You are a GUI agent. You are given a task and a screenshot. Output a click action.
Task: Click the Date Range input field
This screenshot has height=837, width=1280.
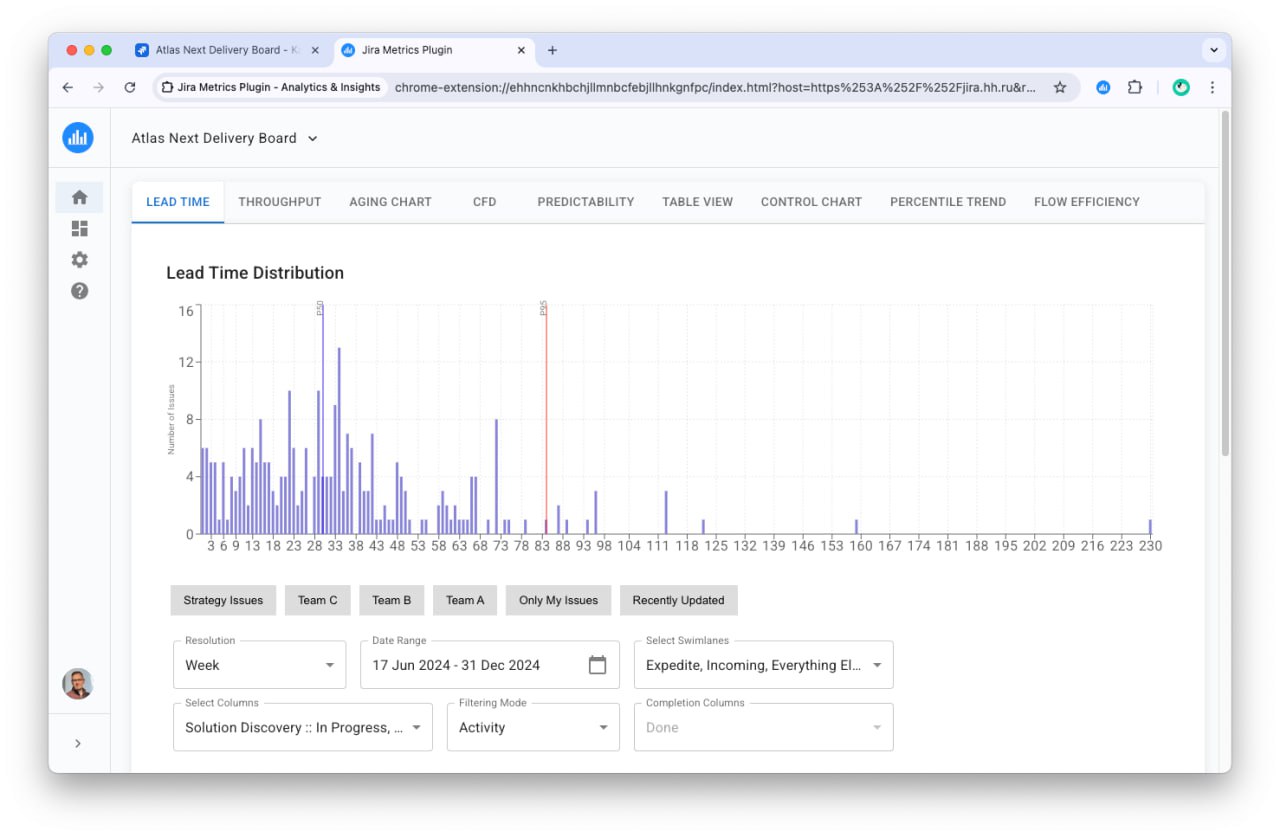click(x=490, y=665)
